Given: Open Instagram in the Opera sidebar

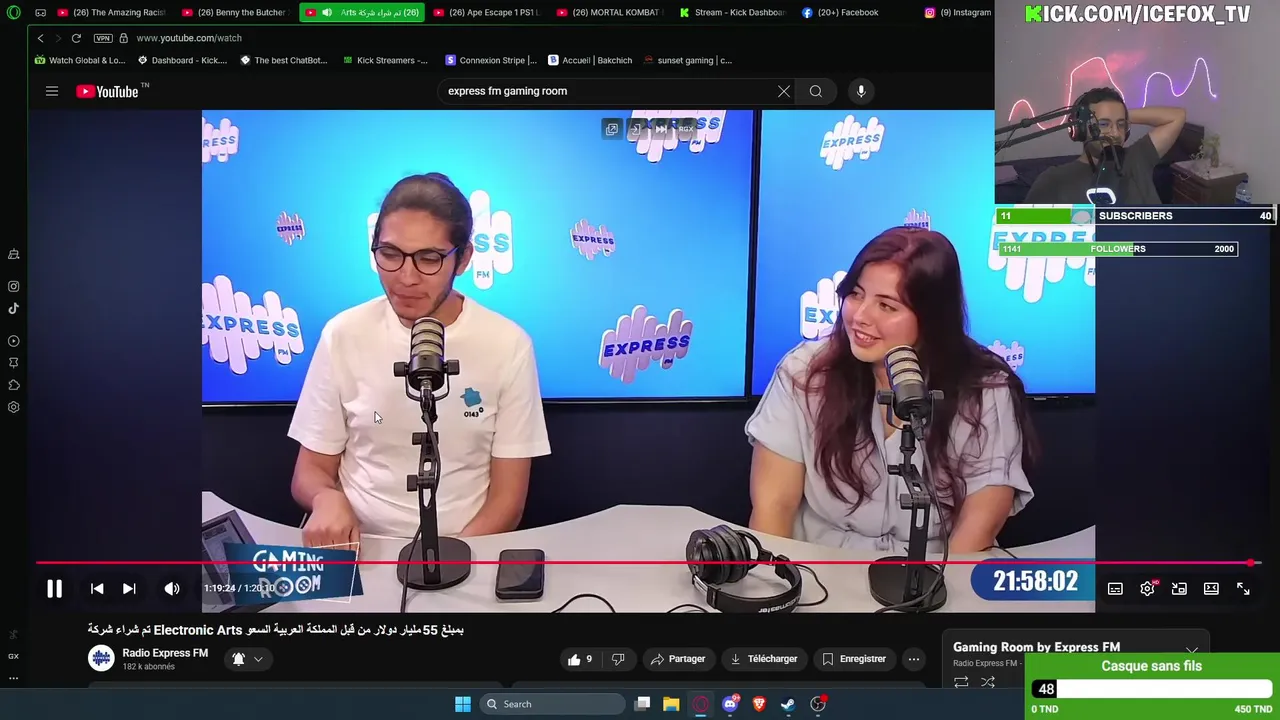Looking at the screenshot, I should click(14, 287).
